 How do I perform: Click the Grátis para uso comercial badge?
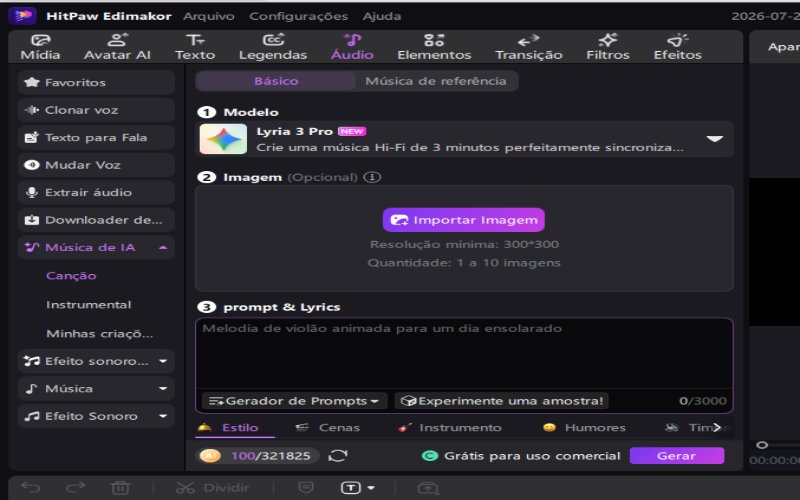521,456
